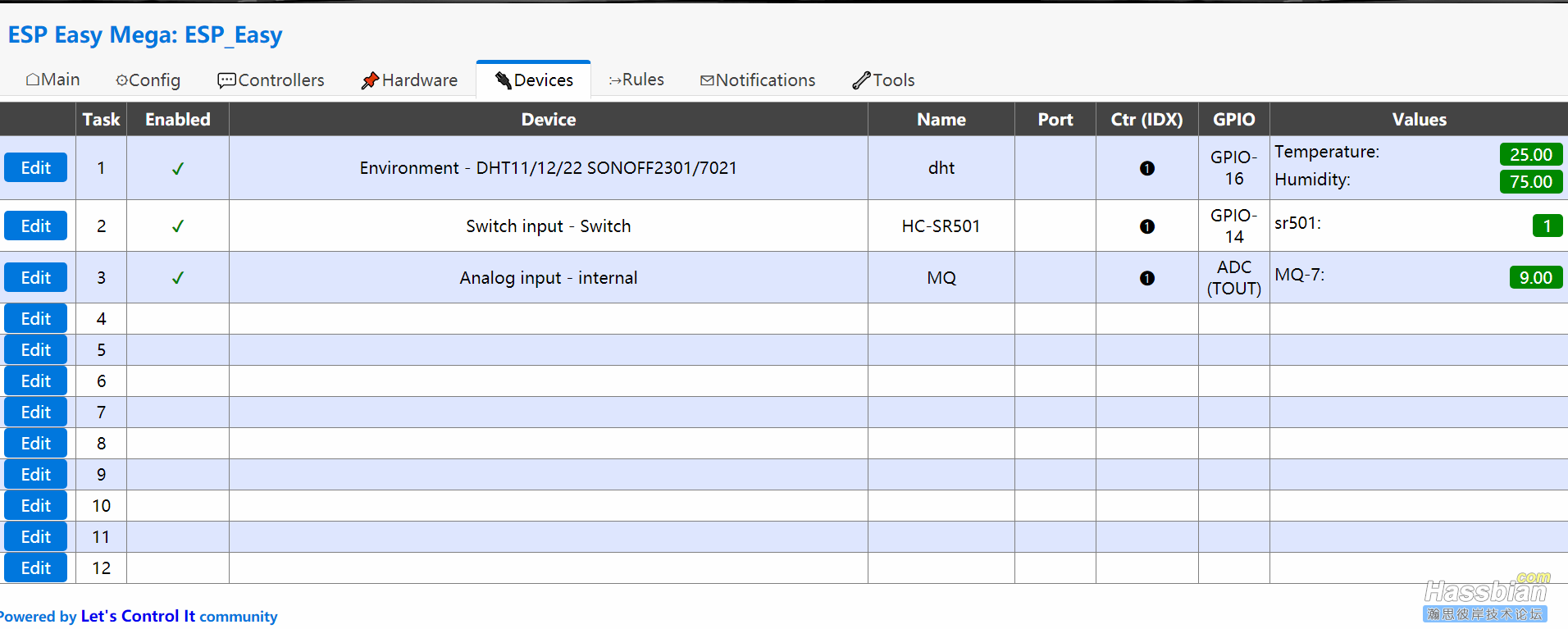Open the Config tab
The height and width of the screenshot is (629, 1568).
tap(148, 80)
